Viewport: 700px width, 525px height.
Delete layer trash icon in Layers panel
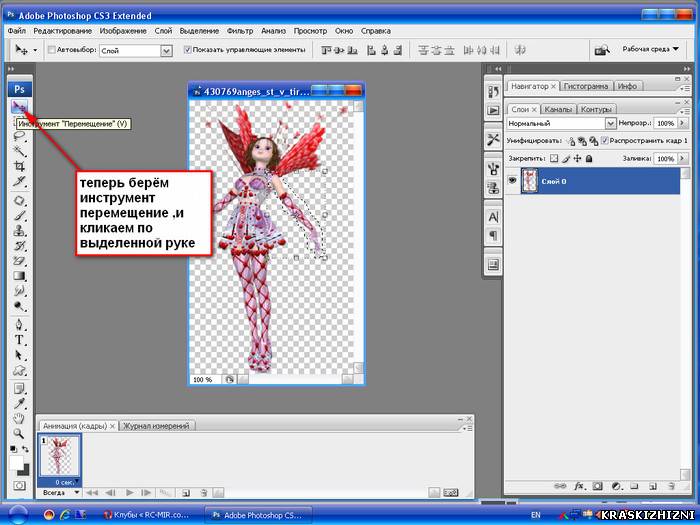671,486
